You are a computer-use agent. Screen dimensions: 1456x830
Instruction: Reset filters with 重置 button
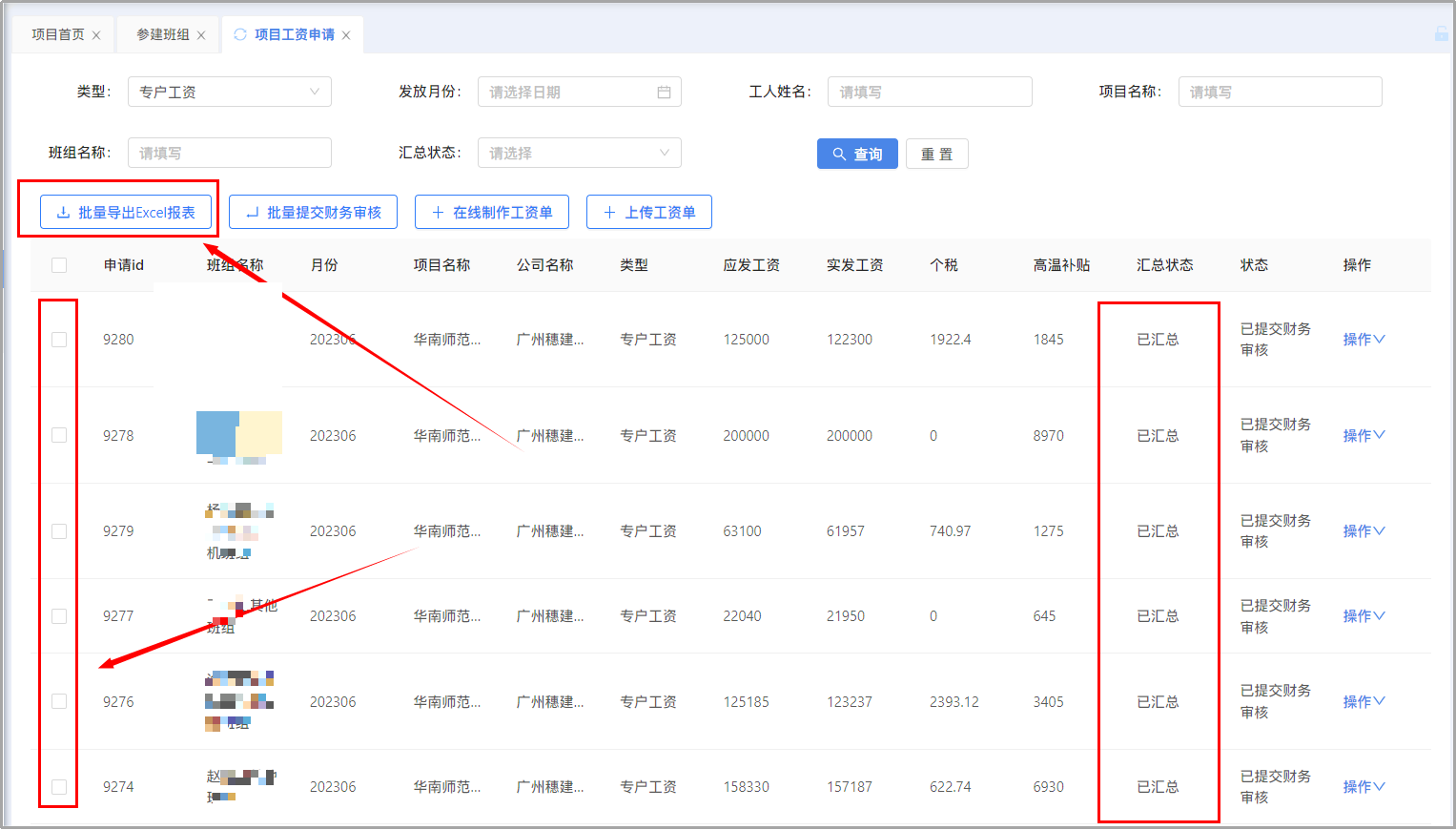click(936, 154)
